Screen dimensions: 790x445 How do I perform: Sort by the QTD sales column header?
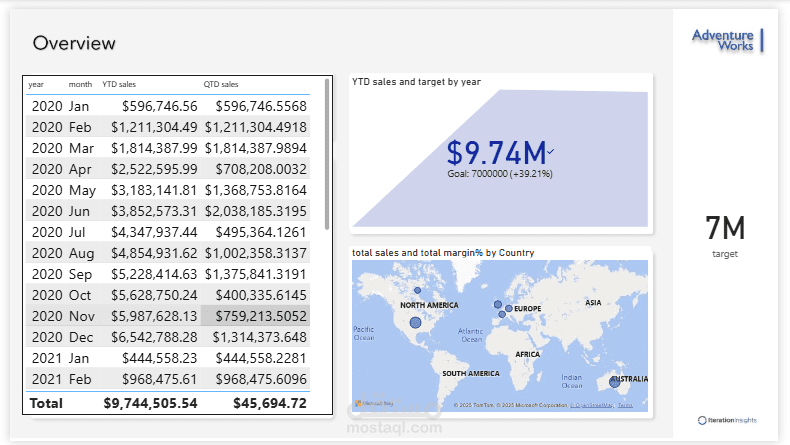221,84
